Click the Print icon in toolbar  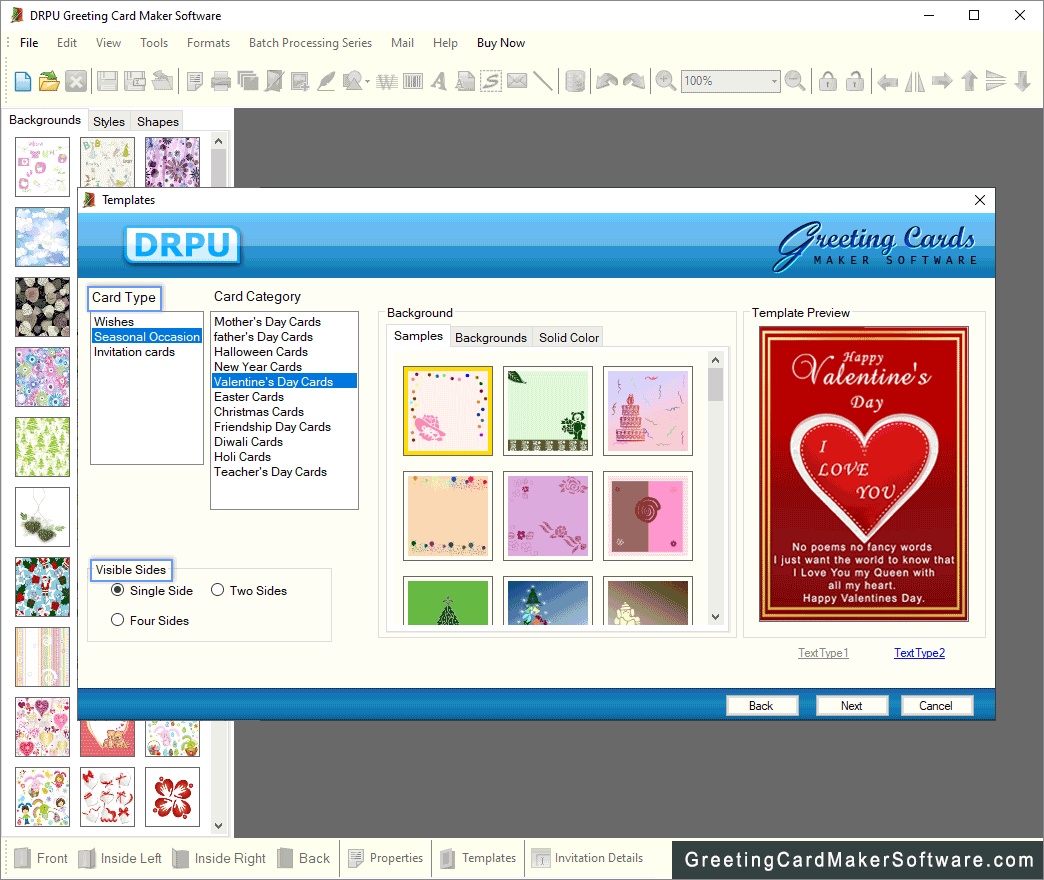pyautogui.click(x=221, y=82)
